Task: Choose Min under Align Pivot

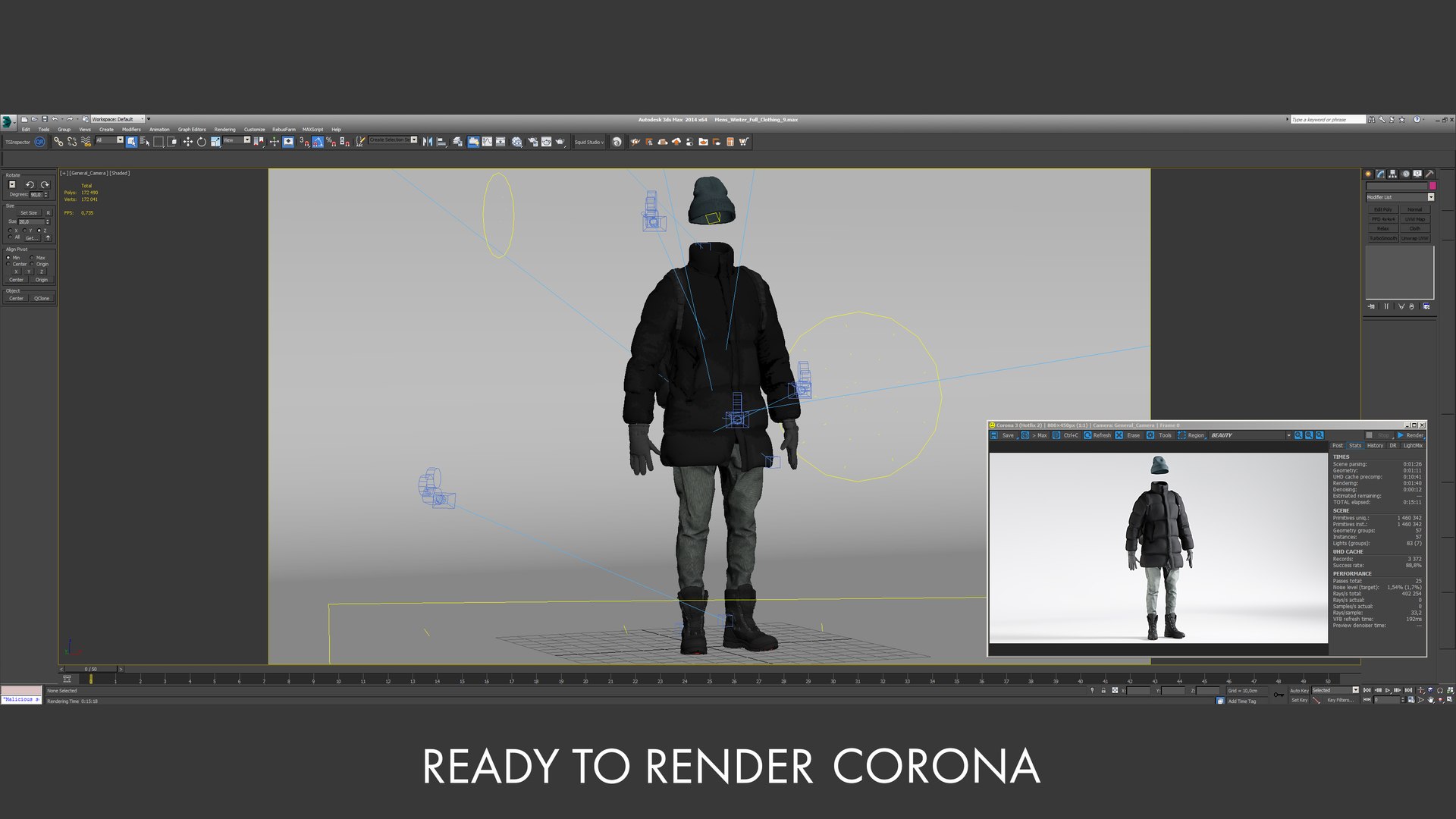Action: [8, 258]
